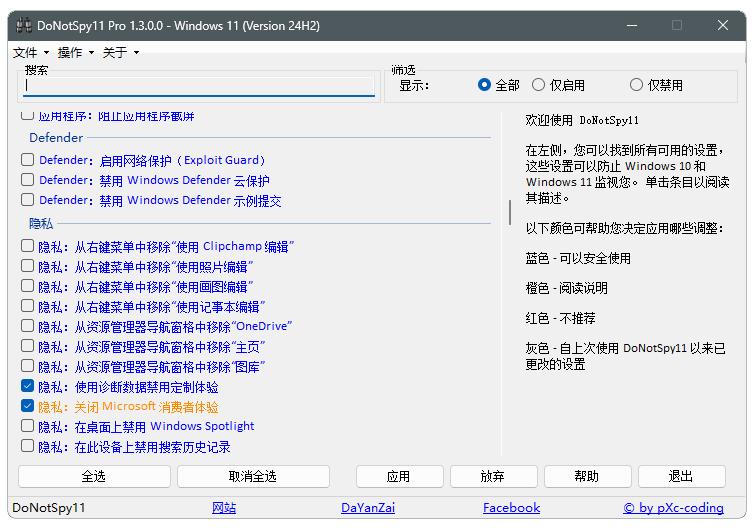This screenshot has height=531, width=755.
Task: Select the 仅禁用 filter option
Action: (x=636, y=86)
